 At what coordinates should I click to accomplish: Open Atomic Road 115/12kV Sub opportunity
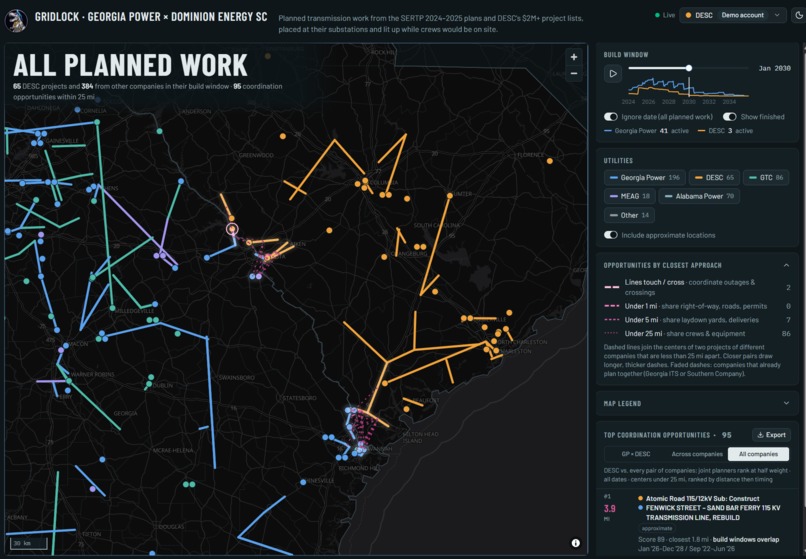tap(702, 498)
